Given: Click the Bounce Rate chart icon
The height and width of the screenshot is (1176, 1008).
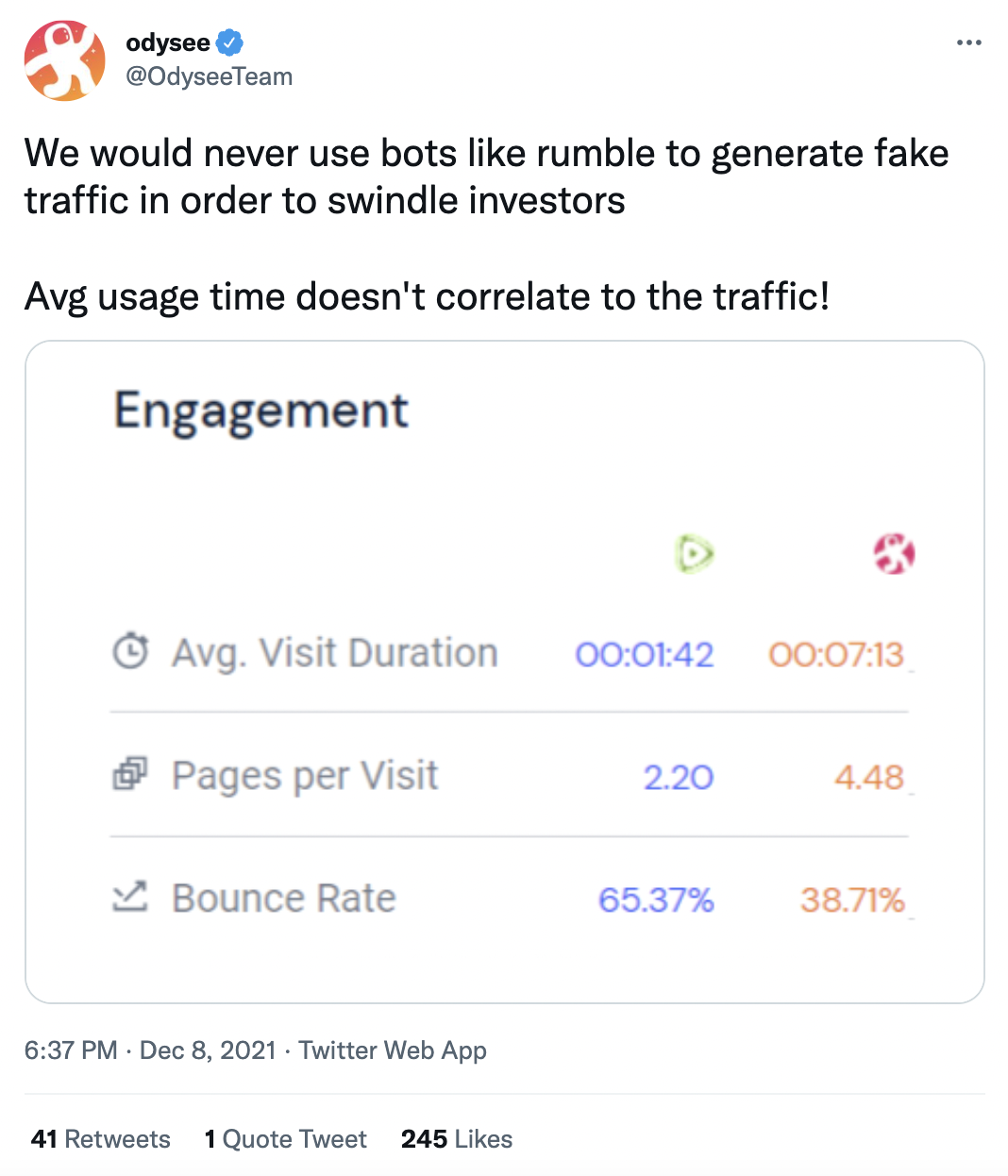Looking at the screenshot, I should click(x=130, y=897).
